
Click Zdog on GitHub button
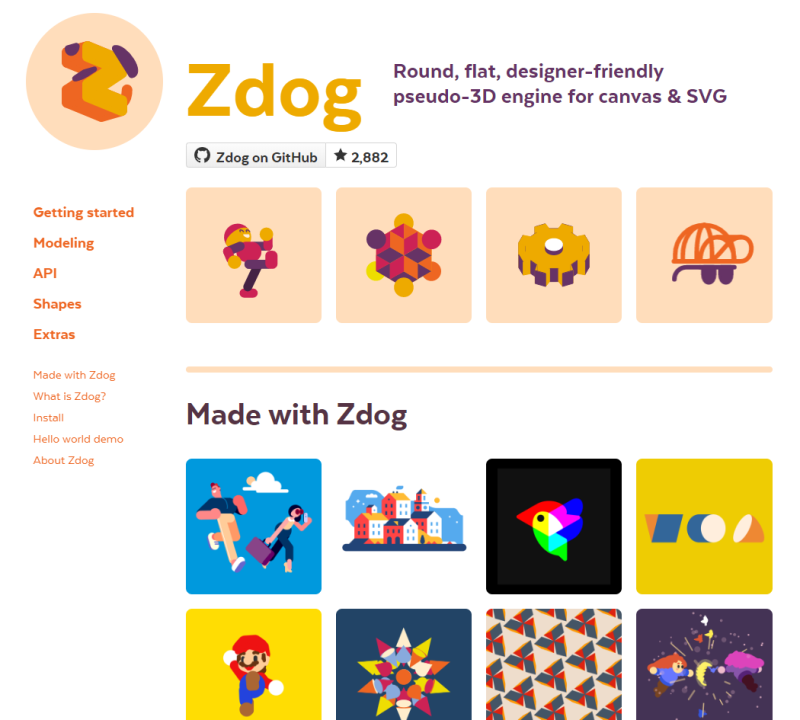(256, 156)
